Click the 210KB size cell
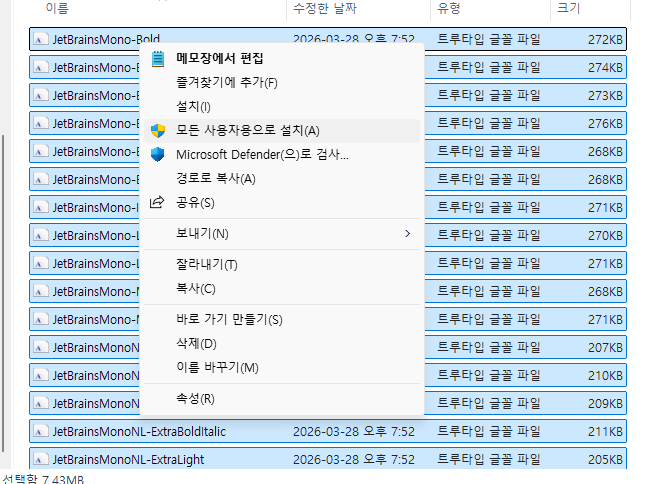 pyautogui.click(x=605, y=375)
